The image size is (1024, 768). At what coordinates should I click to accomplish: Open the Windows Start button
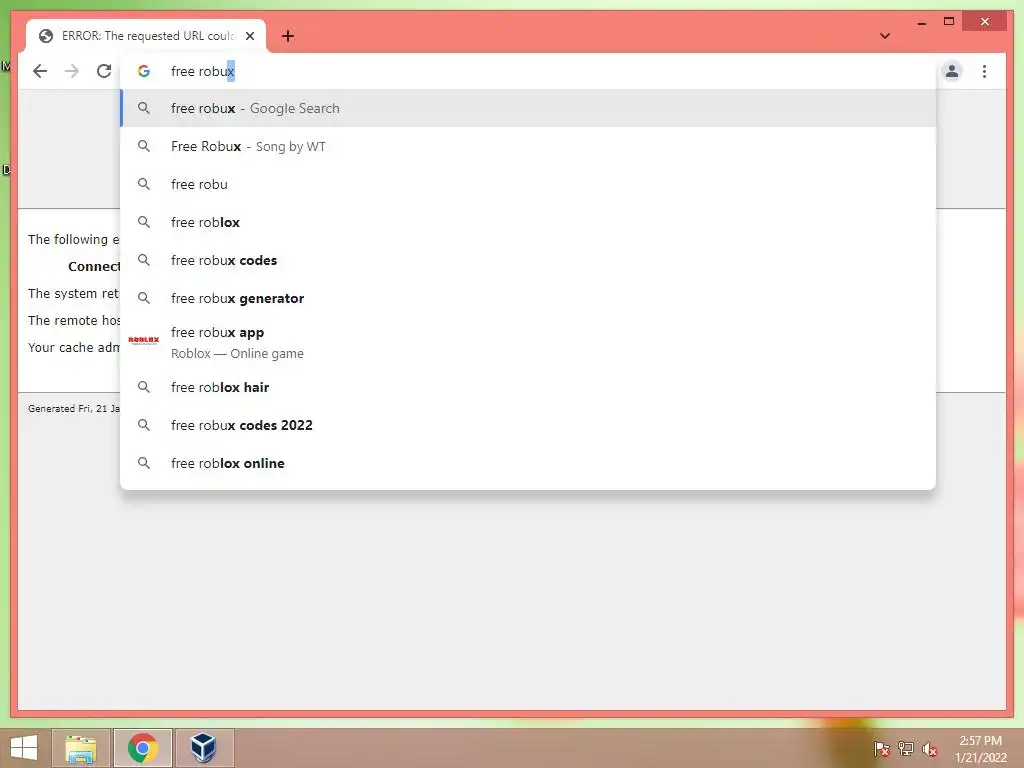coord(24,748)
